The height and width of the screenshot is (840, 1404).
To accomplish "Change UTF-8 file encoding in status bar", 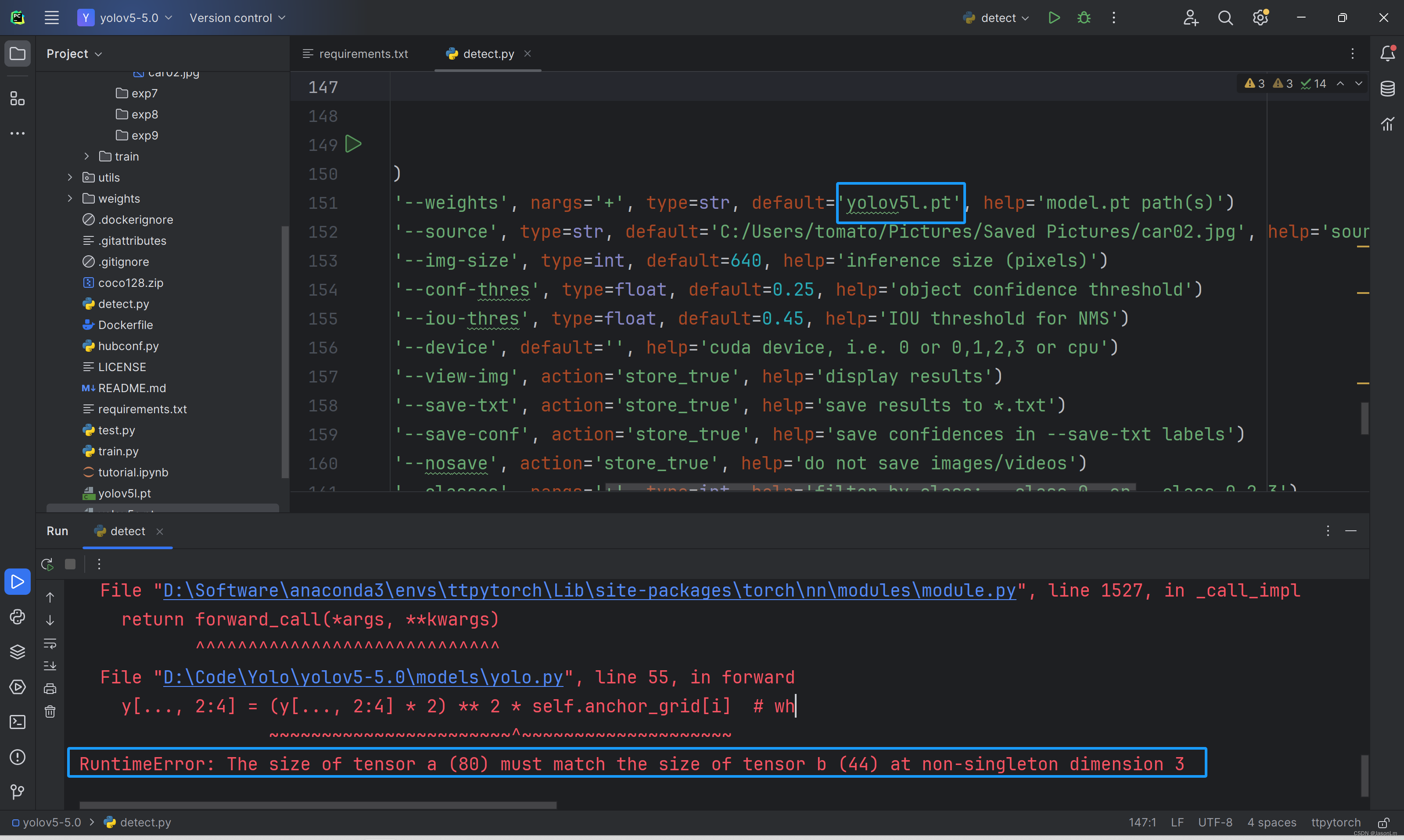I will [x=1215, y=822].
